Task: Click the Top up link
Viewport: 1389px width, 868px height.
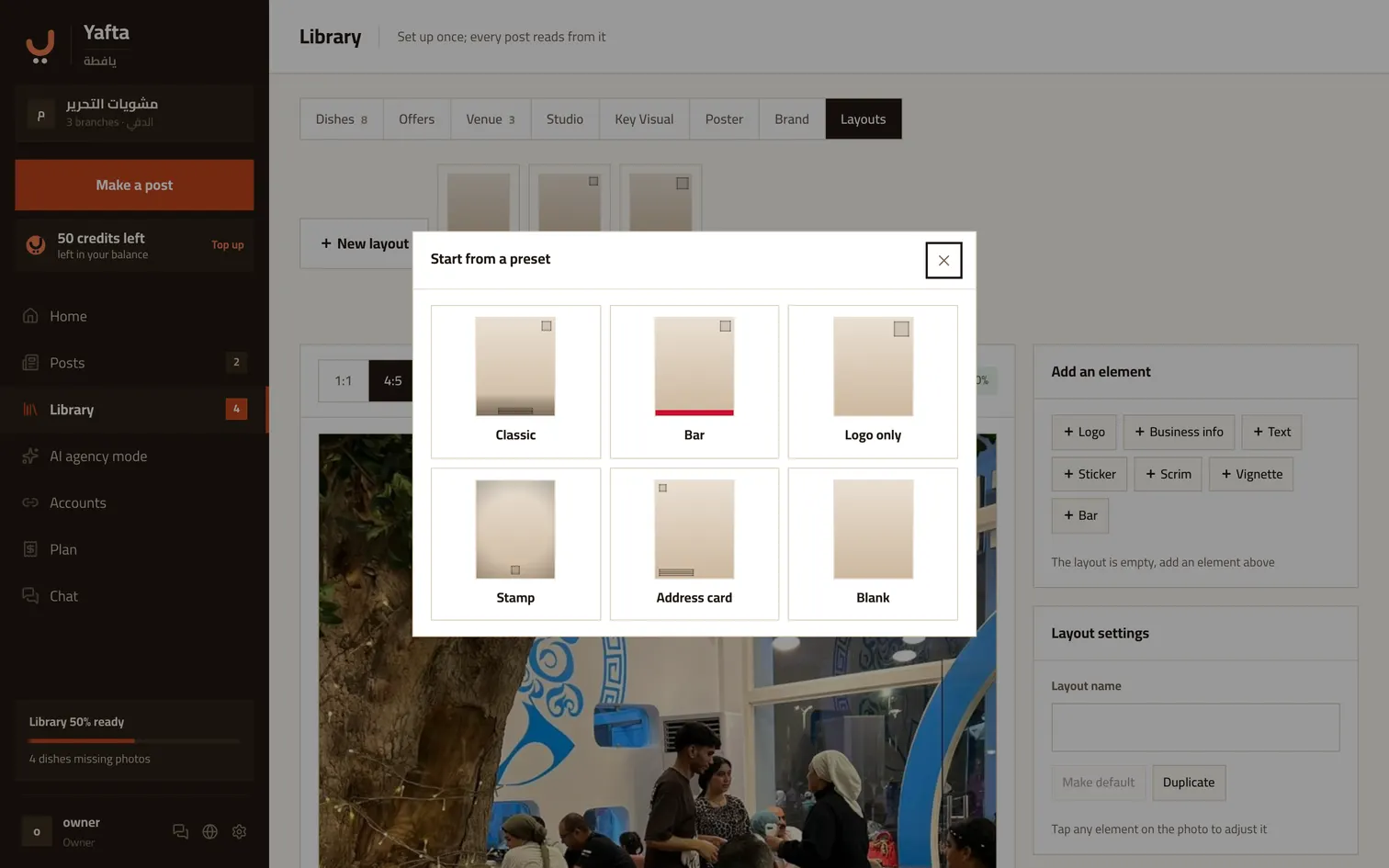Action: (228, 245)
